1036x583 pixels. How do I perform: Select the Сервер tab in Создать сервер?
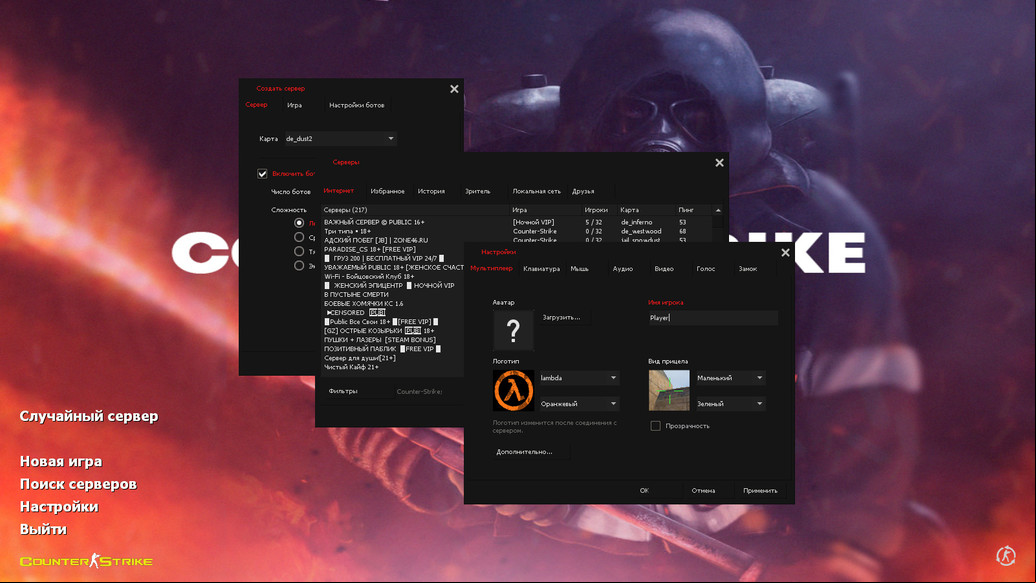click(x=256, y=104)
